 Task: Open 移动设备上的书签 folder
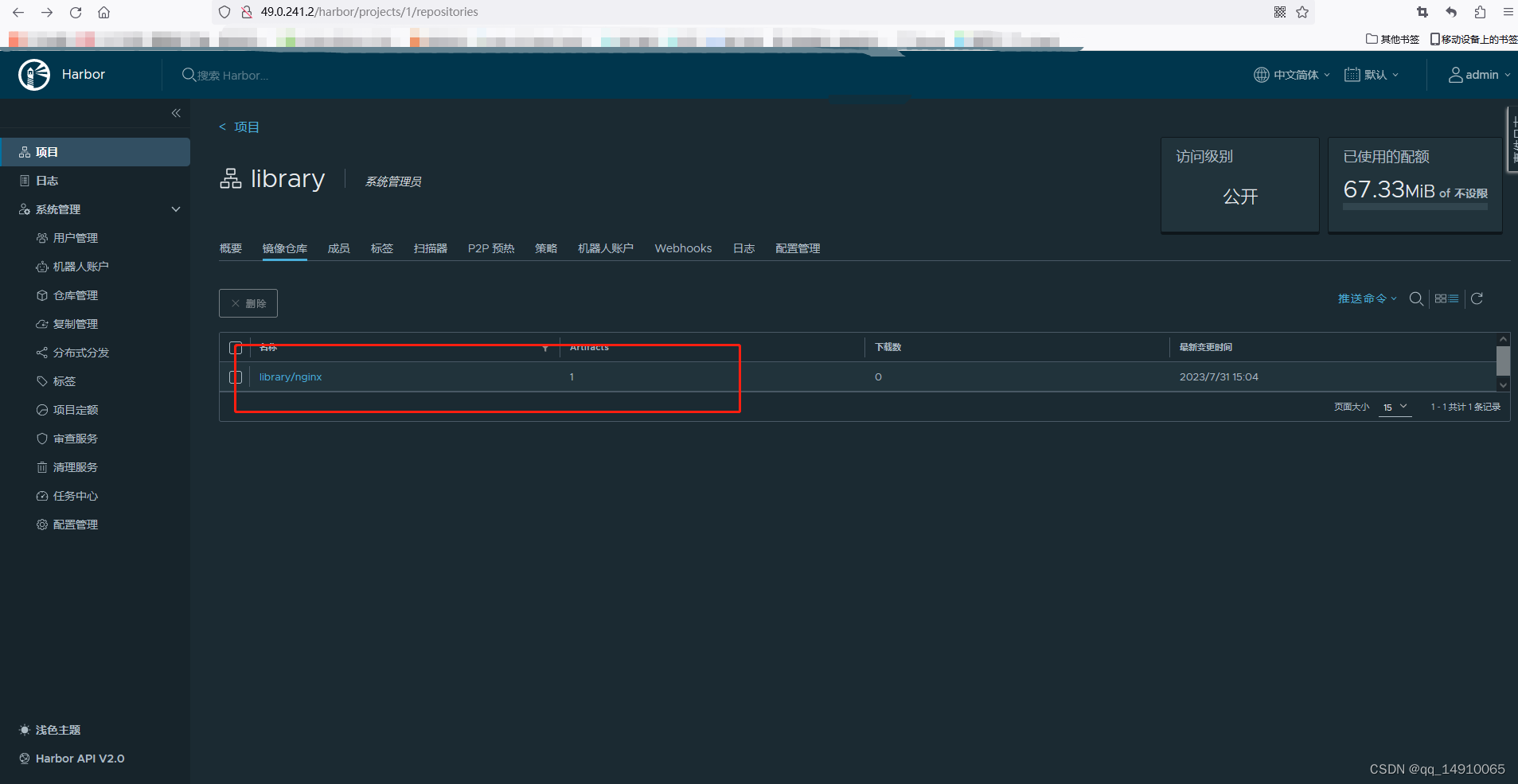[1474, 39]
